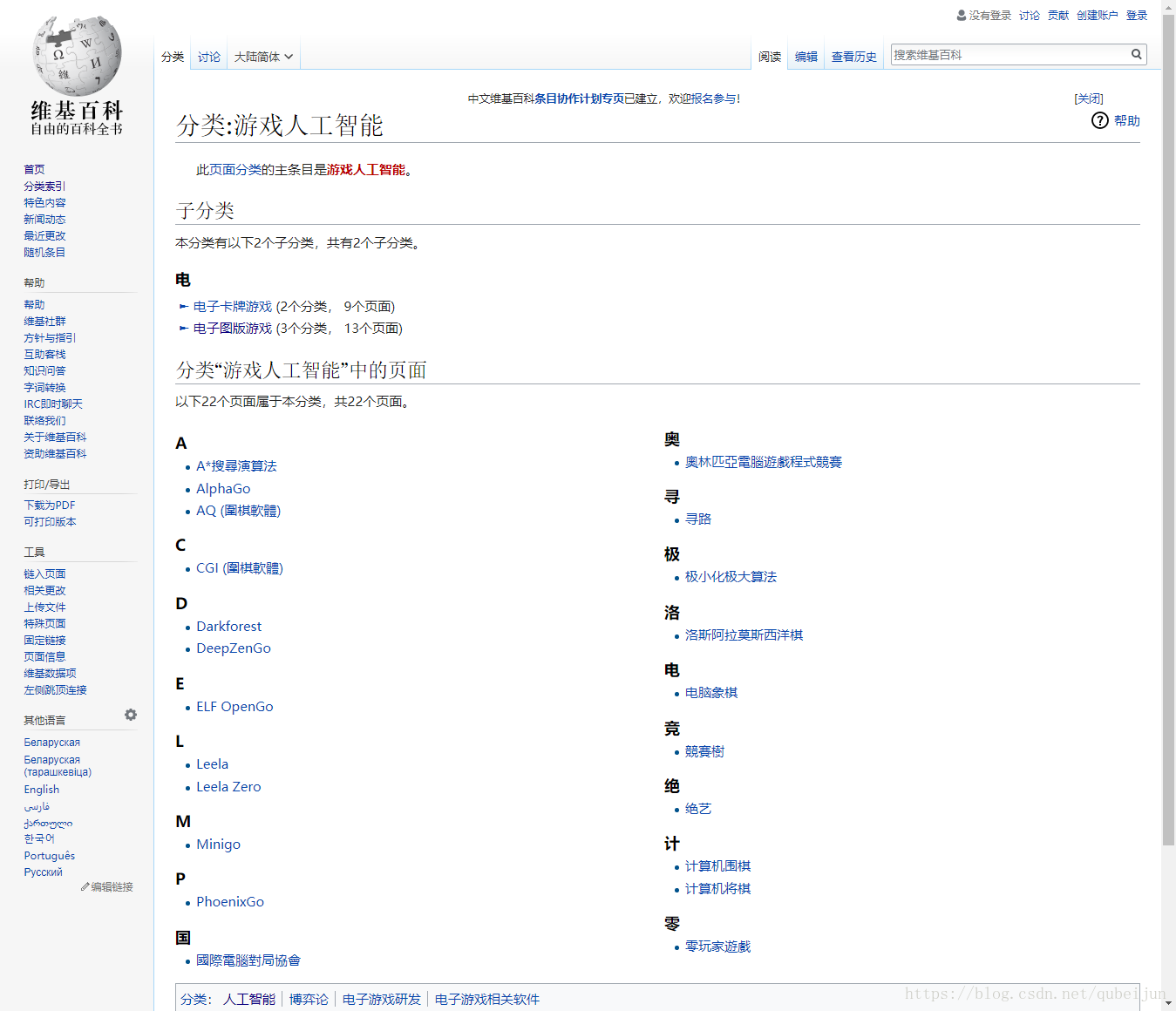Viewport: 1176px width, 1011px height.
Task: Open the 國際電腦對局協會 page
Action: point(248,960)
